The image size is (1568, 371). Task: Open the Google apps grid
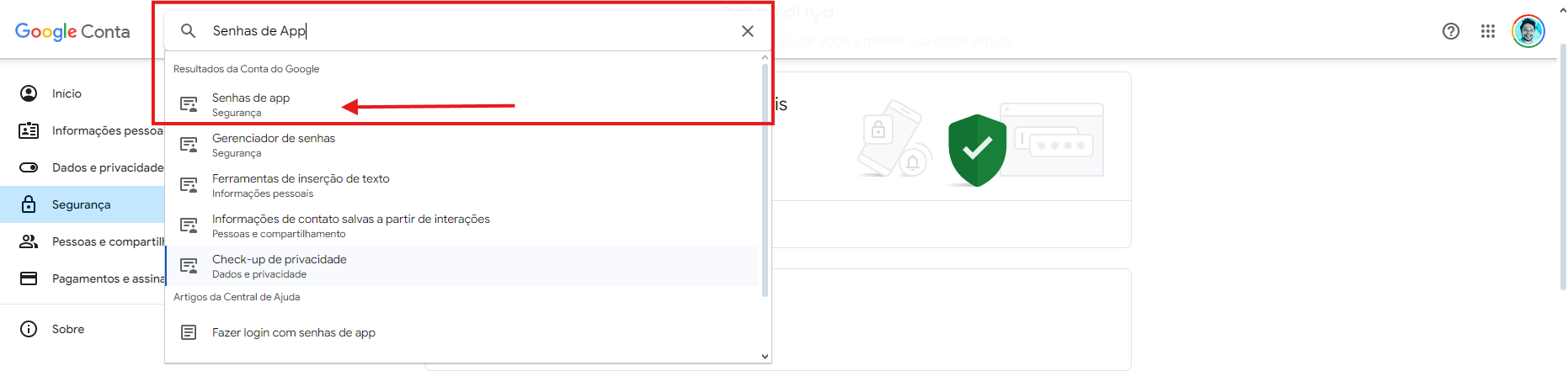pos(1488,31)
